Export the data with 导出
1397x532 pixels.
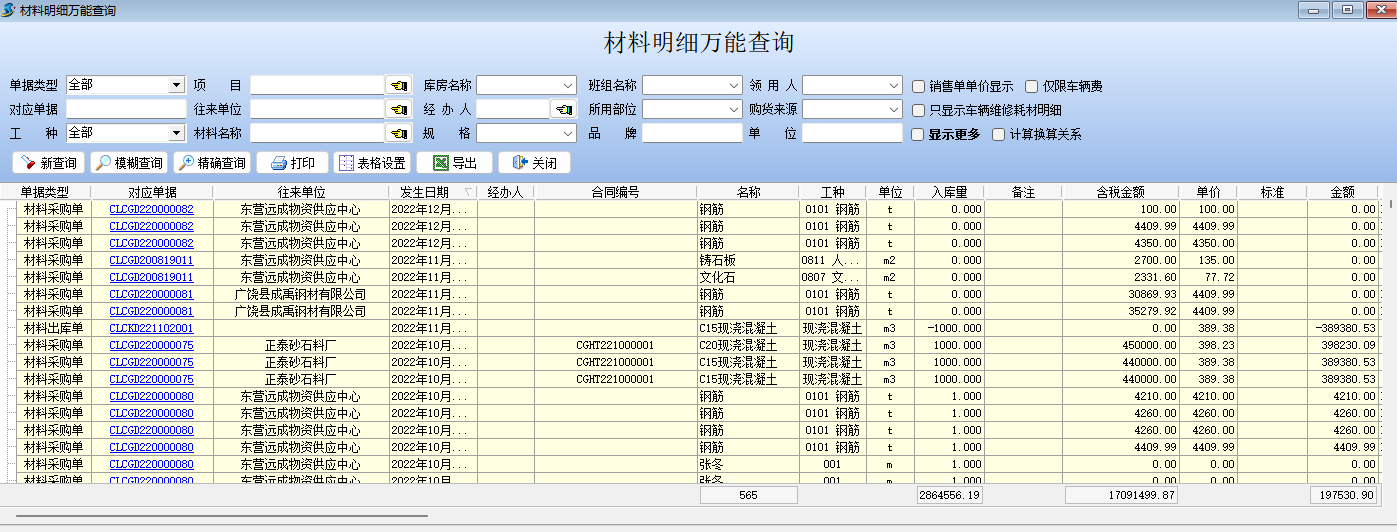coord(453,163)
